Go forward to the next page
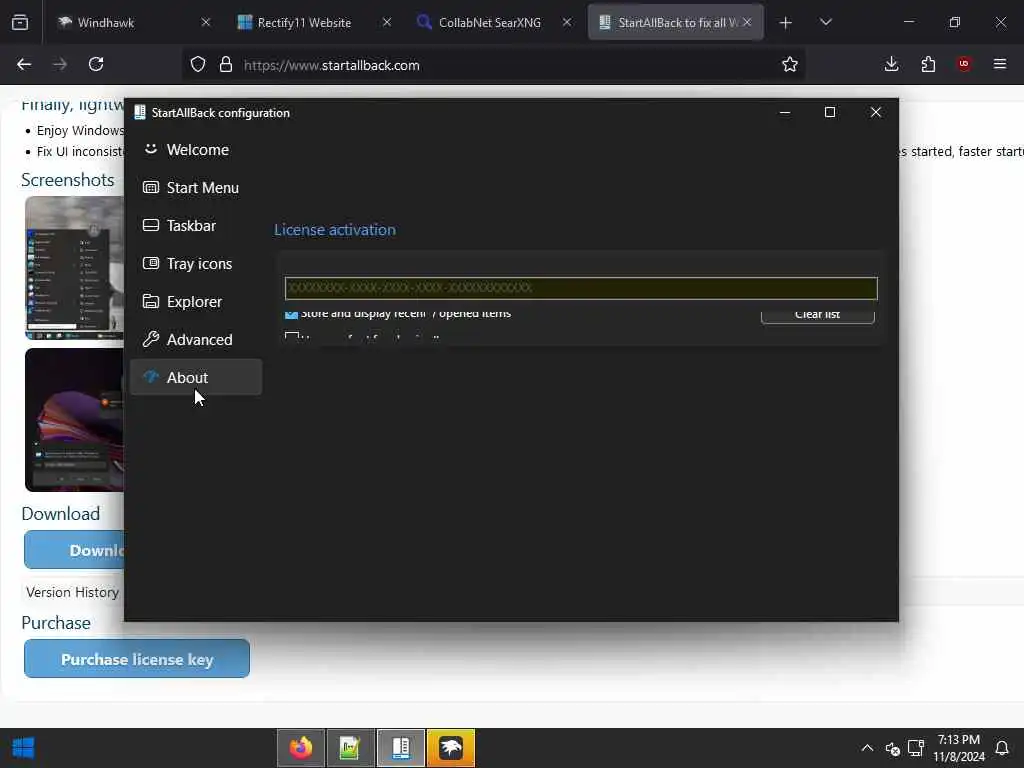 tap(60, 64)
